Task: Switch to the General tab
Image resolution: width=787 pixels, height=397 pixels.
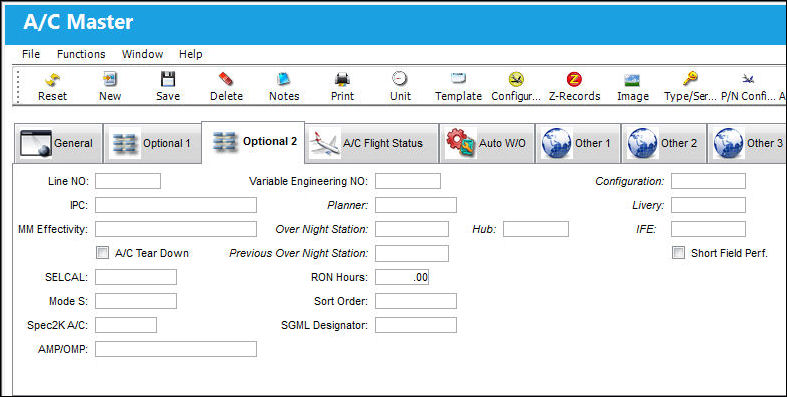Action: [x=58, y=144]
